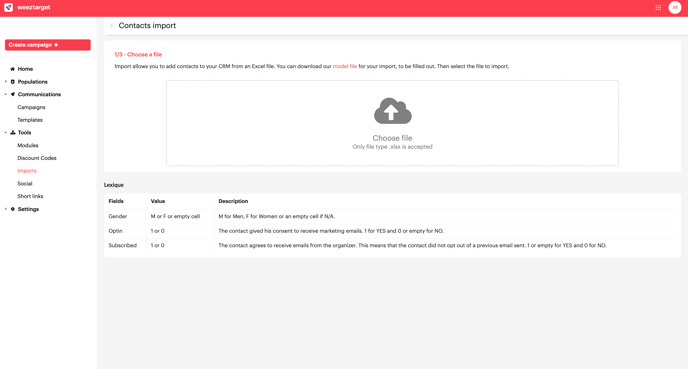This screenshot has height=369, width=688.
Task: Click the Choose file text
Action: (x=392, y=138)
